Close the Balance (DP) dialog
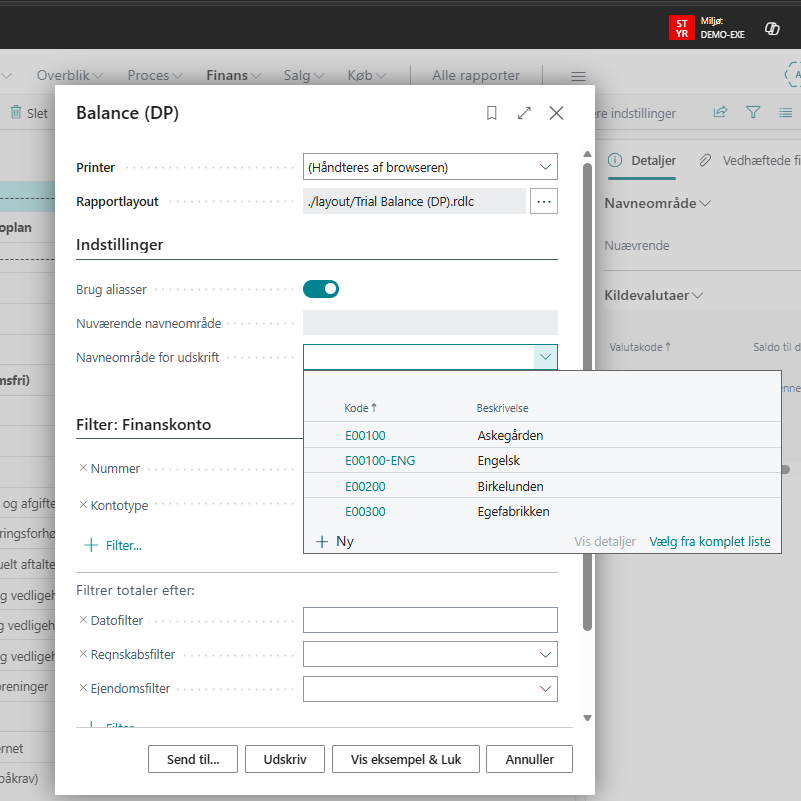801x801 pixels. pyautogui.click(x=556, y=113)
